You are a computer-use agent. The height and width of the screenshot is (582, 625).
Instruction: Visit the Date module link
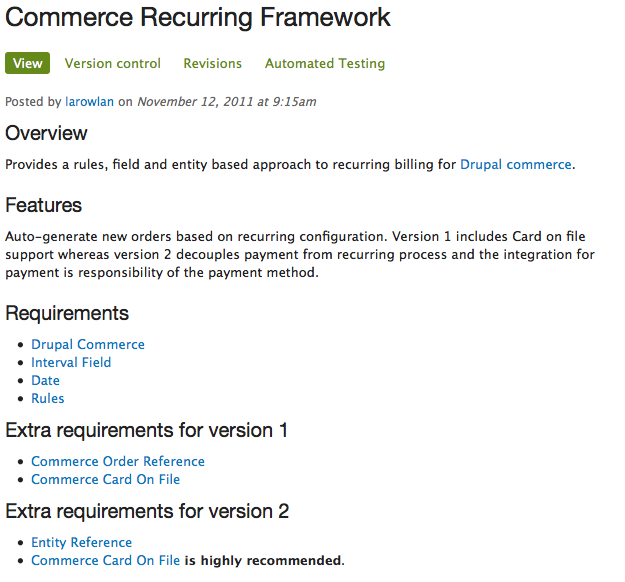[45, 380]
